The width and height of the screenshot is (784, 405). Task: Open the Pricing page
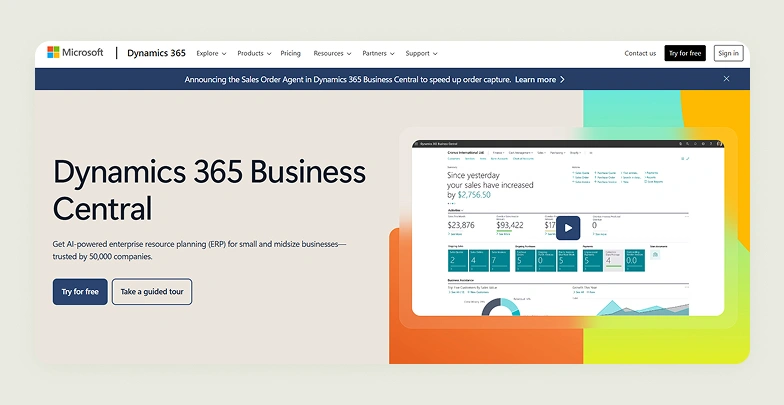[x=290, y=54]
